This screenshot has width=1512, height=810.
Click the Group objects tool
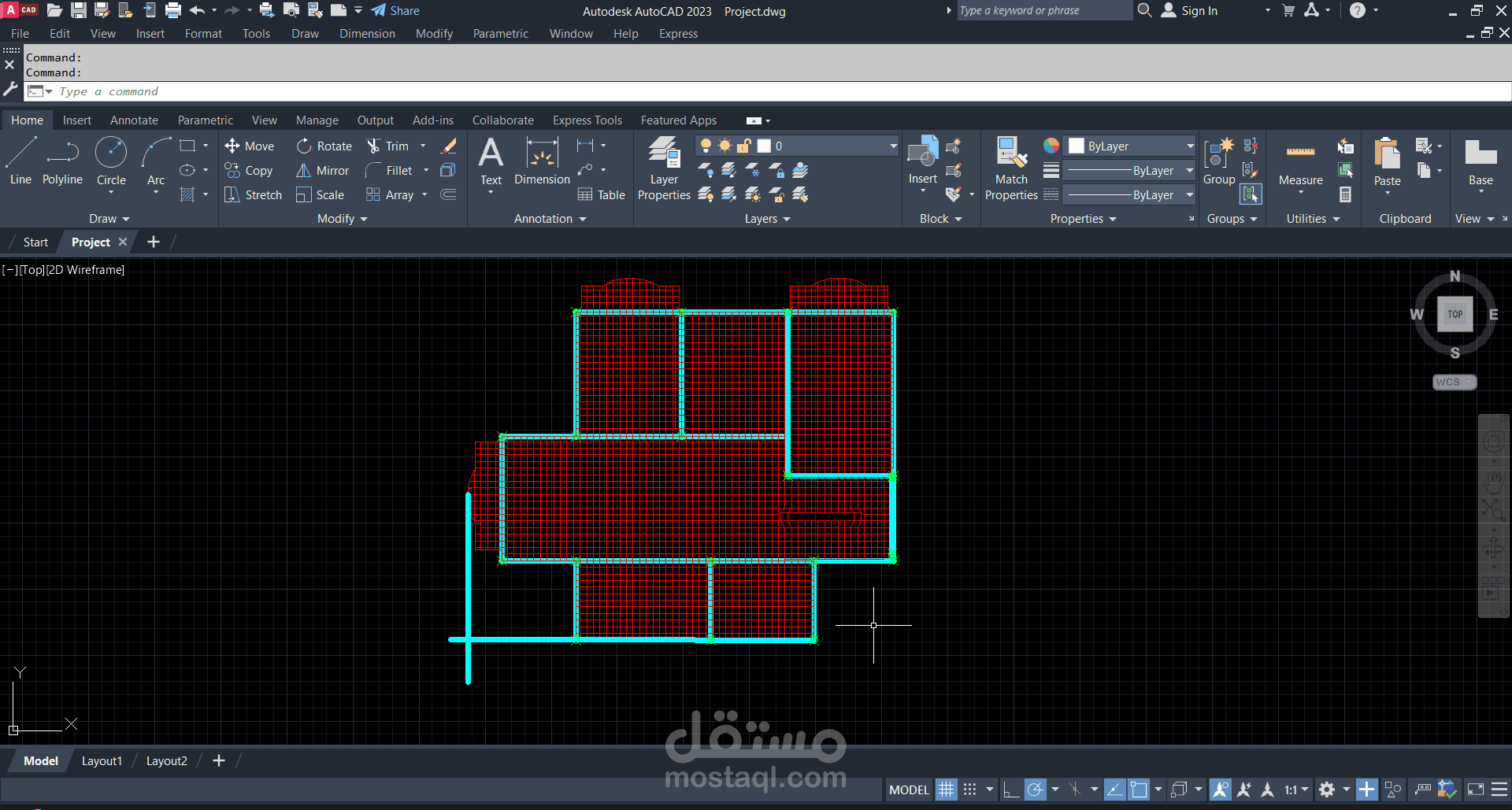[x=1219, y=161]
